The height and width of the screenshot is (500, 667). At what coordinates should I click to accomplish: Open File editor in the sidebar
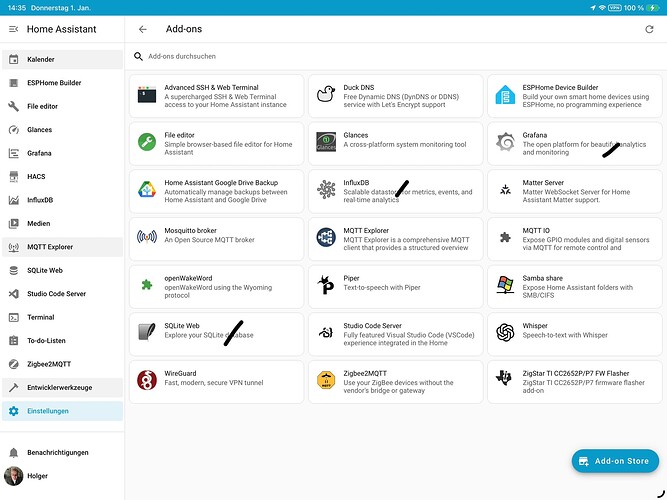pyautogui.click(x=62, y=106)
